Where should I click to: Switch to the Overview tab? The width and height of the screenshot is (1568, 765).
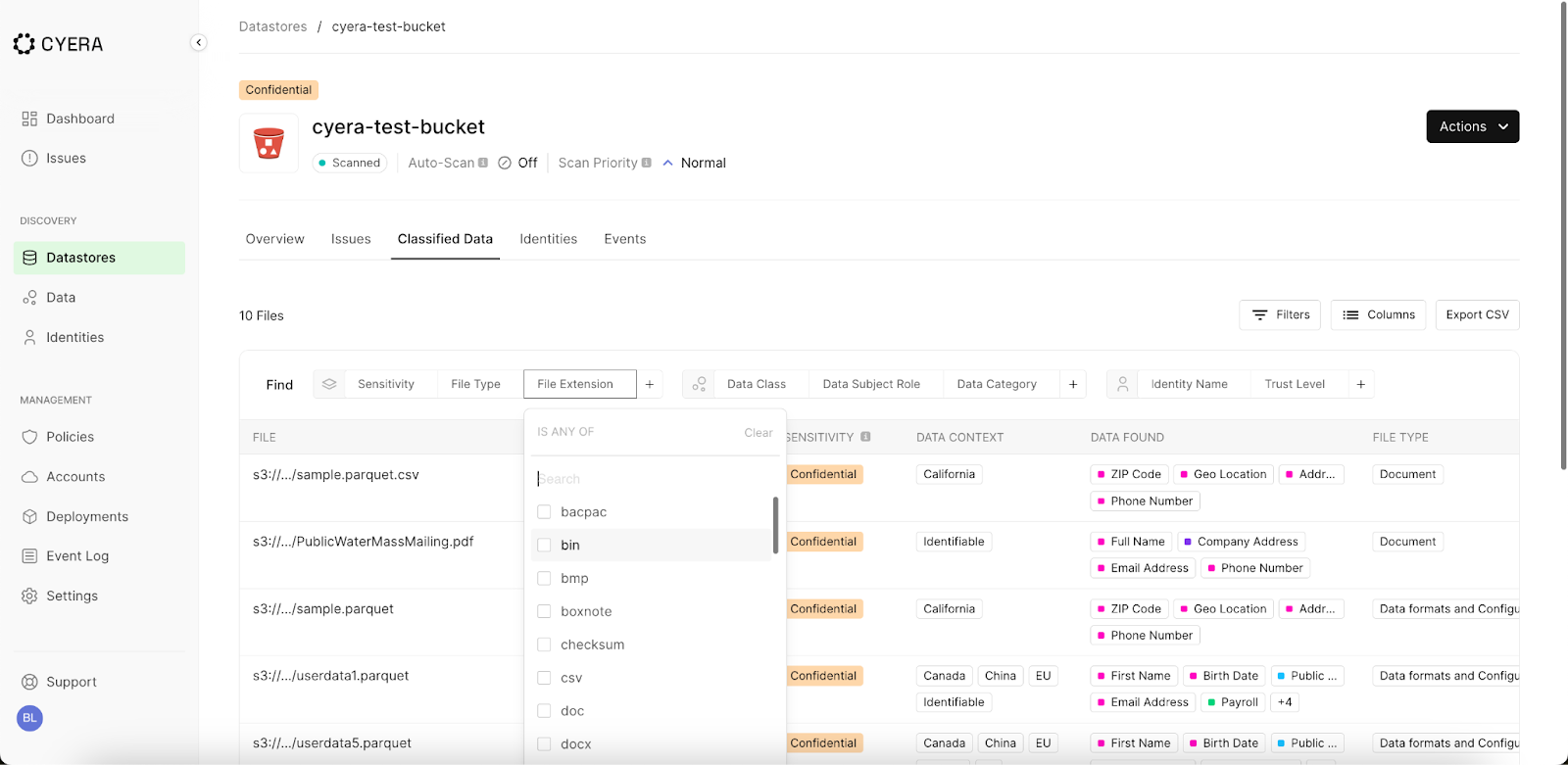pos(274,239)
